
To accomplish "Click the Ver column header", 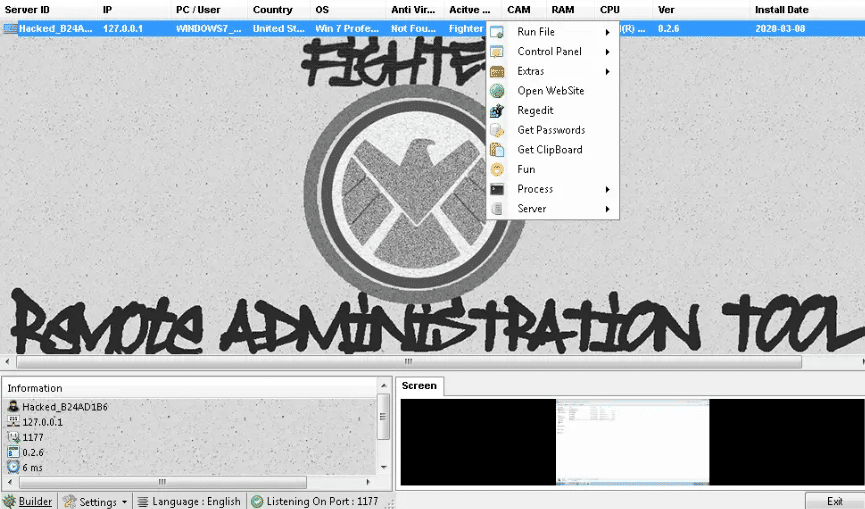I will tap(701, 10).
